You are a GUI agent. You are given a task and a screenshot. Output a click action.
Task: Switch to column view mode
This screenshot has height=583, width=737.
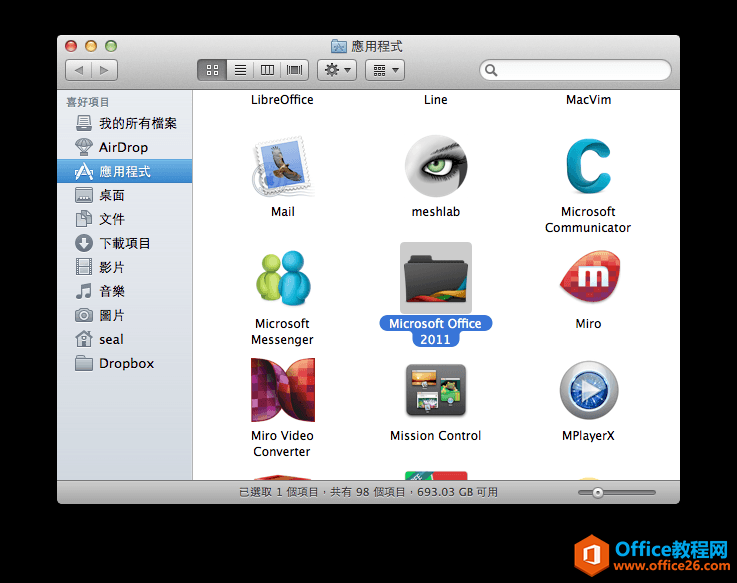[267, 70]
